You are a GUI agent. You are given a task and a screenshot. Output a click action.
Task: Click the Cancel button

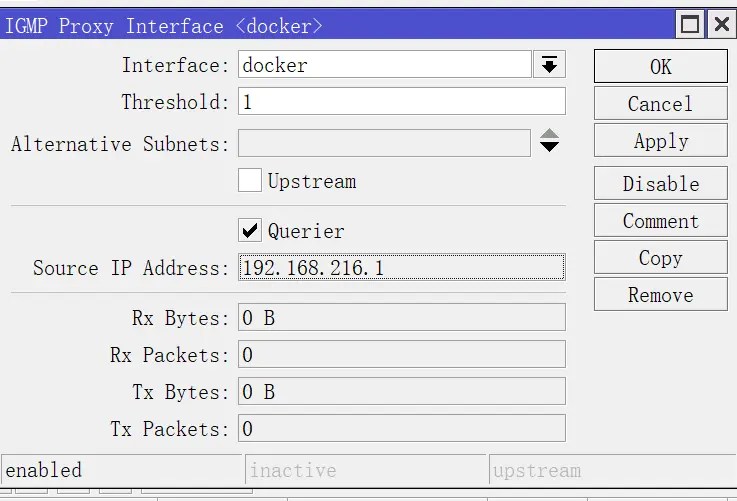coord(660,103)
